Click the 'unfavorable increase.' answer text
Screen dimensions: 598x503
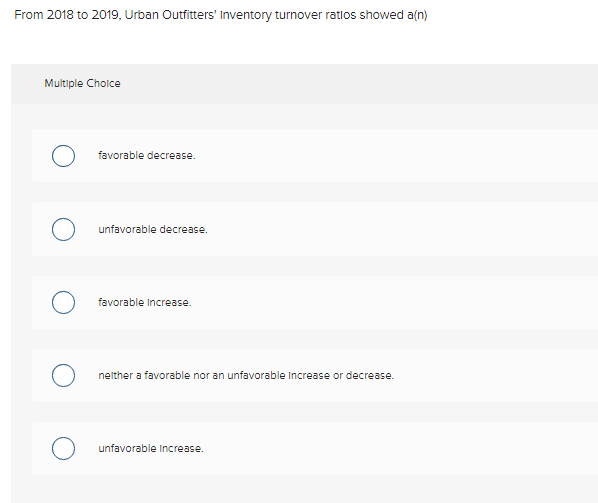point(151,448)
